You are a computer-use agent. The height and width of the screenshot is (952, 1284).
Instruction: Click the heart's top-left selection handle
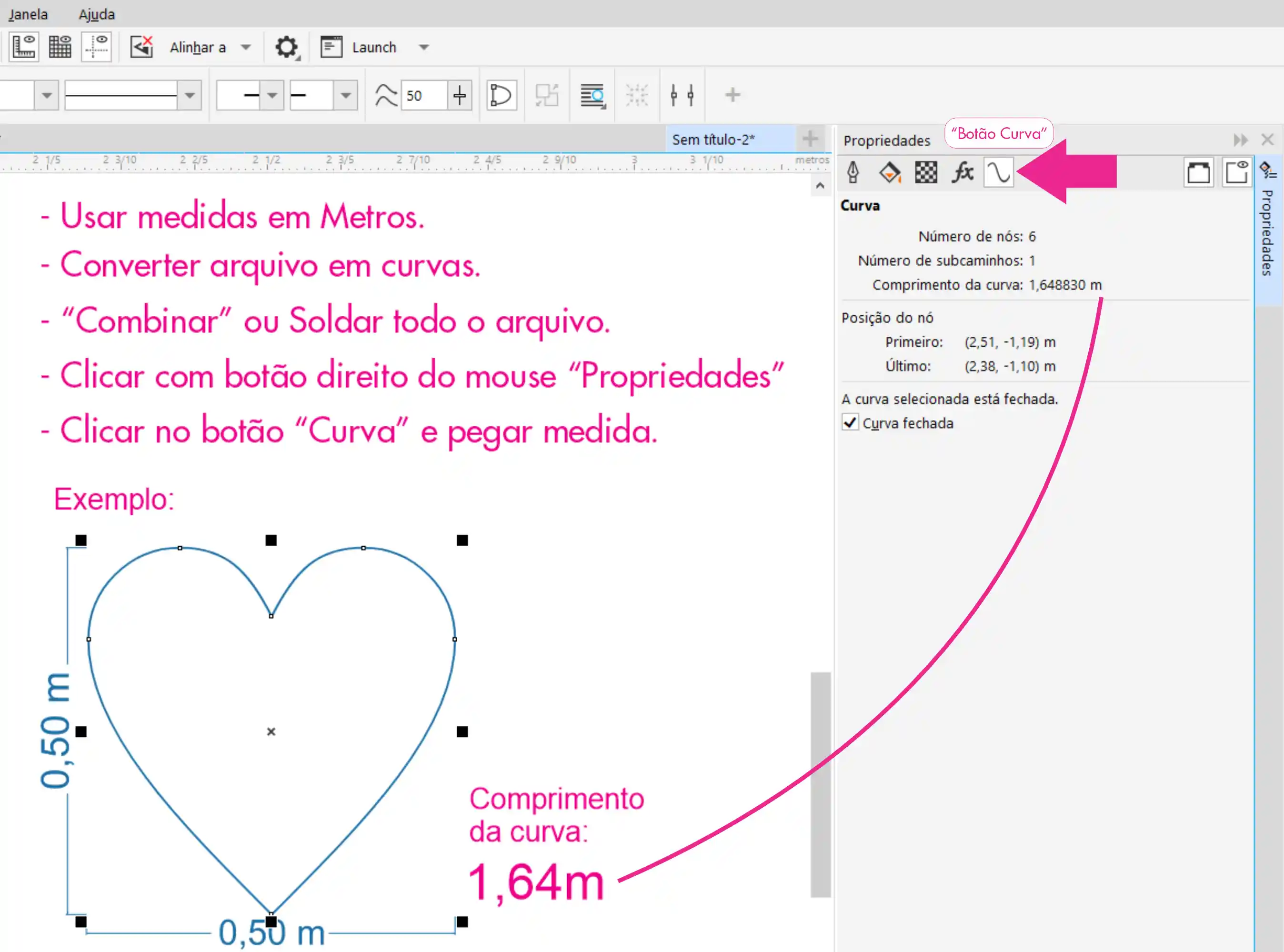81,540
